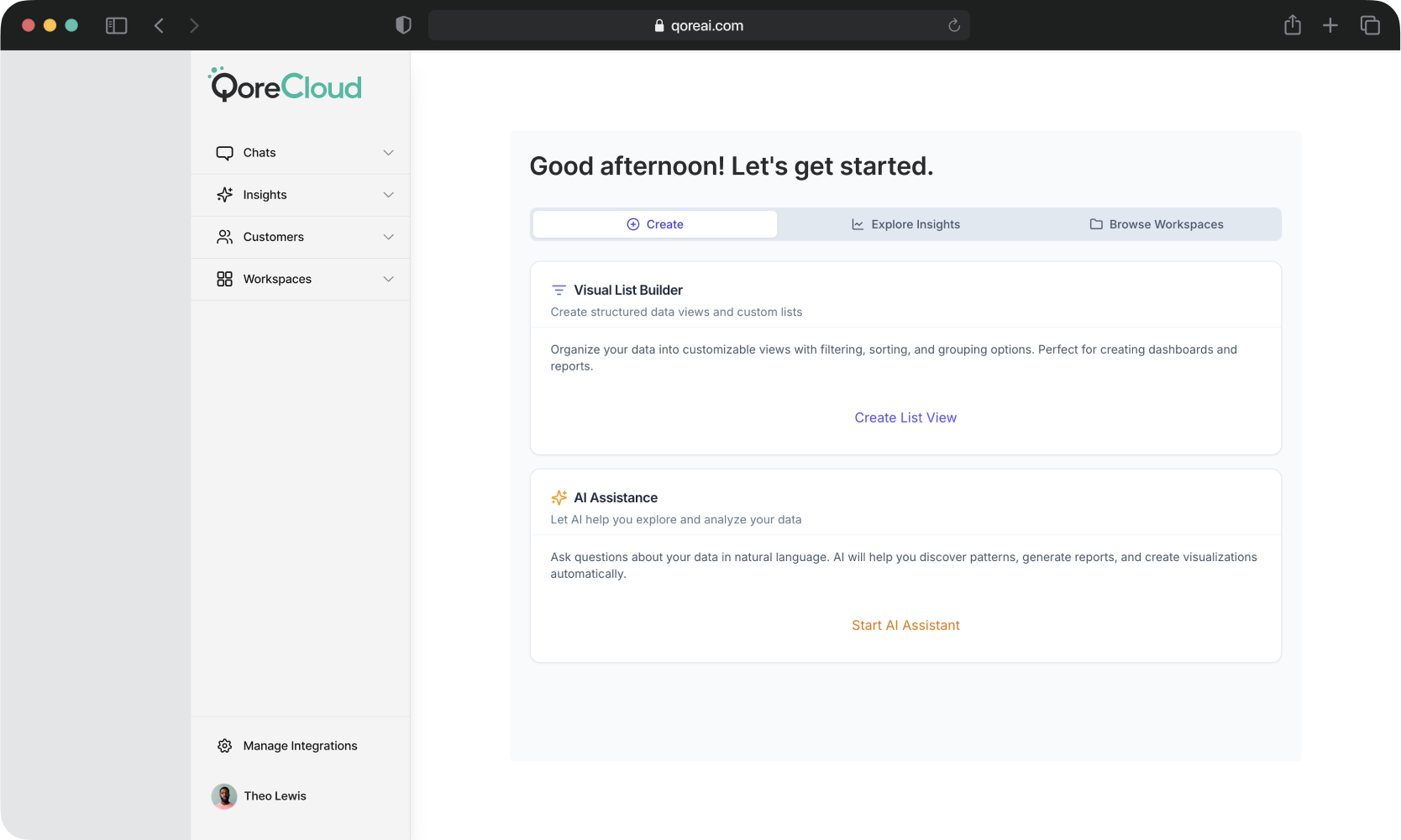Image resolution: width=1401 pixels, height=840 pixels.
Task: Expand the Chats section chevron
Action: (388, 153)
